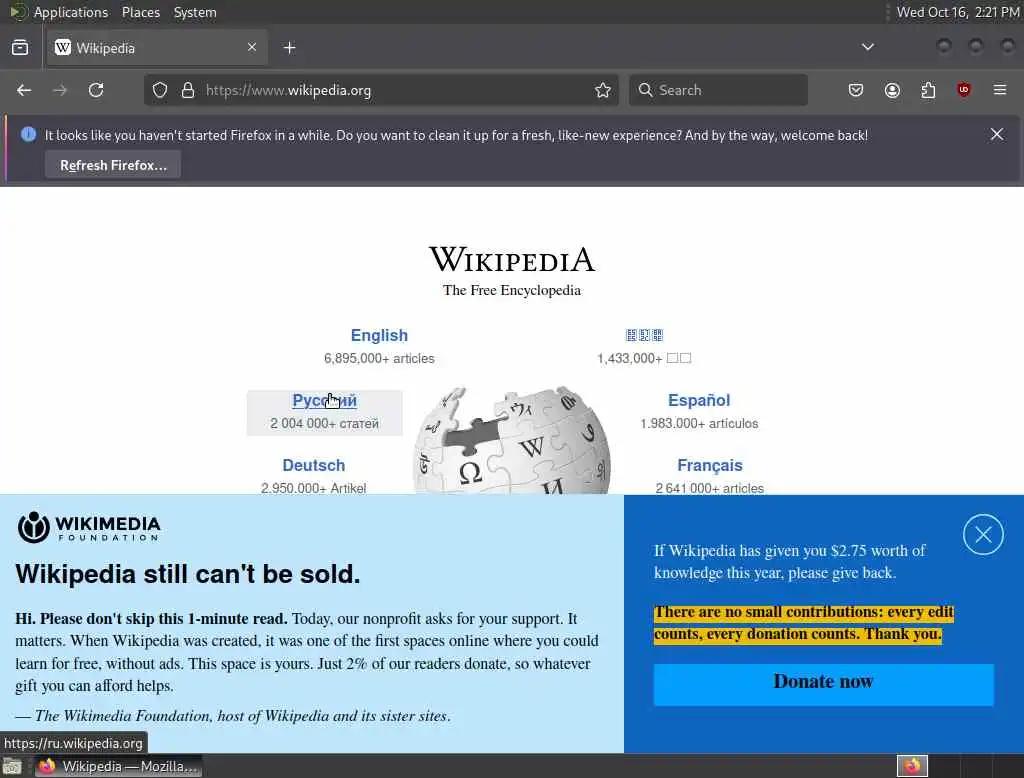This screenshot has height=778, width=1024.
Task: Open the tracking protection shield icon
Action: tap(160, 90)
